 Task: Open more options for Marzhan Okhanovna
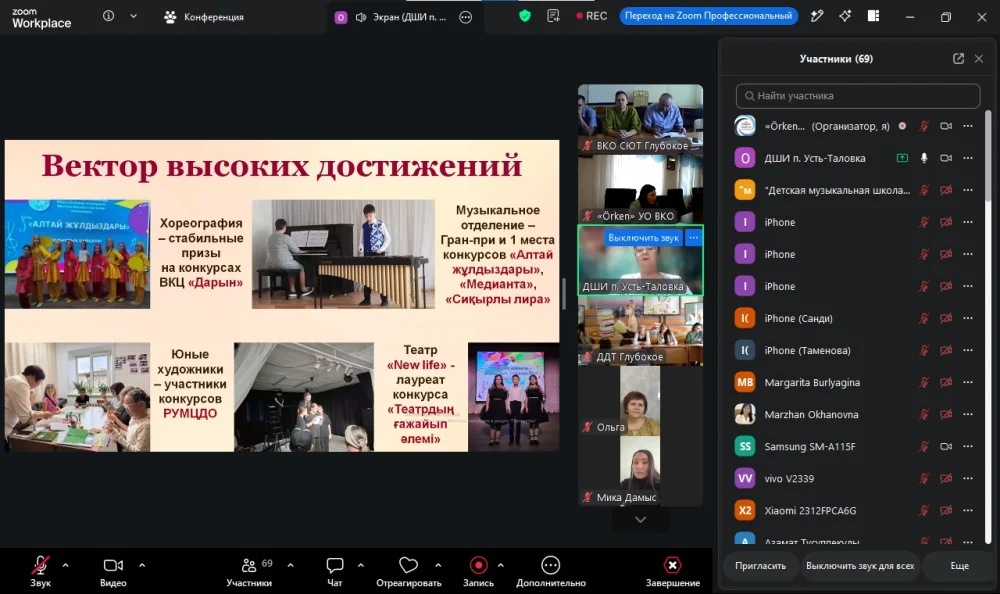[x=967, y=414]
